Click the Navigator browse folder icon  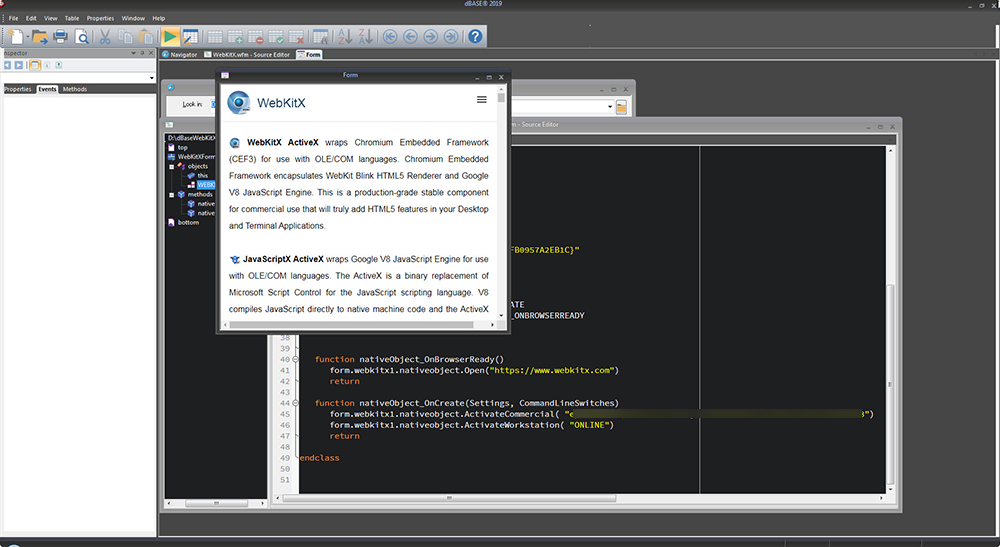click(x=621, y=107)
